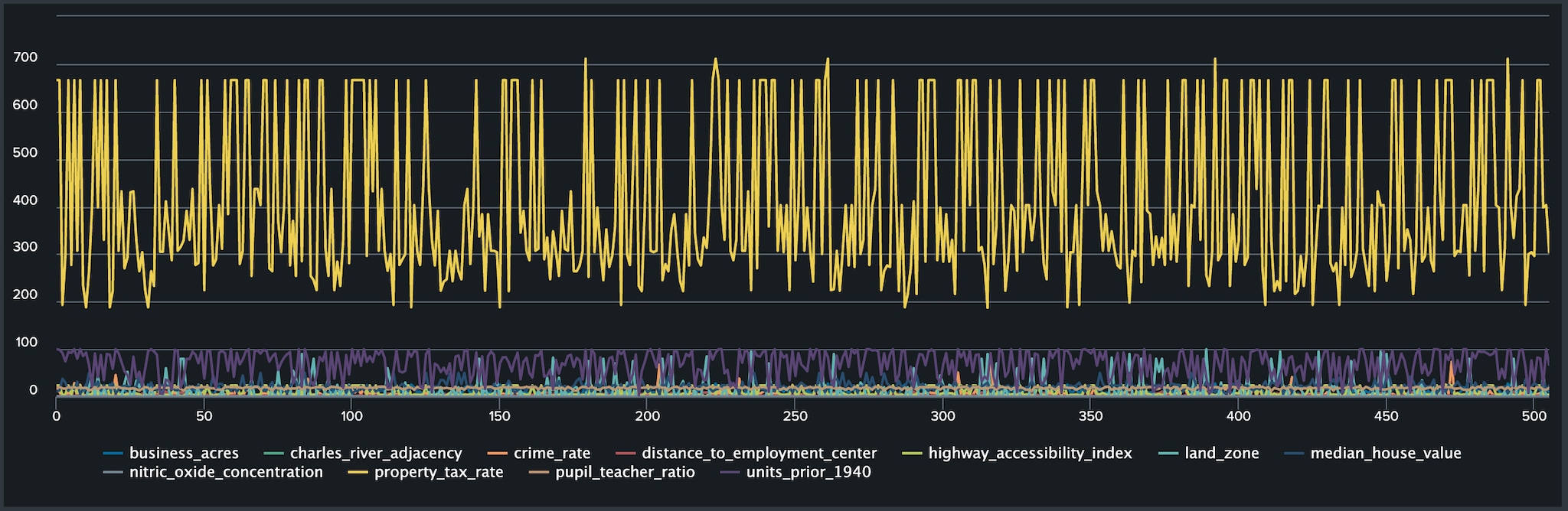Click the teal land_zone legend color marker
The height and width of the screenshot is (511, 1568).
pyautogui.click(x=1168, y=454)
